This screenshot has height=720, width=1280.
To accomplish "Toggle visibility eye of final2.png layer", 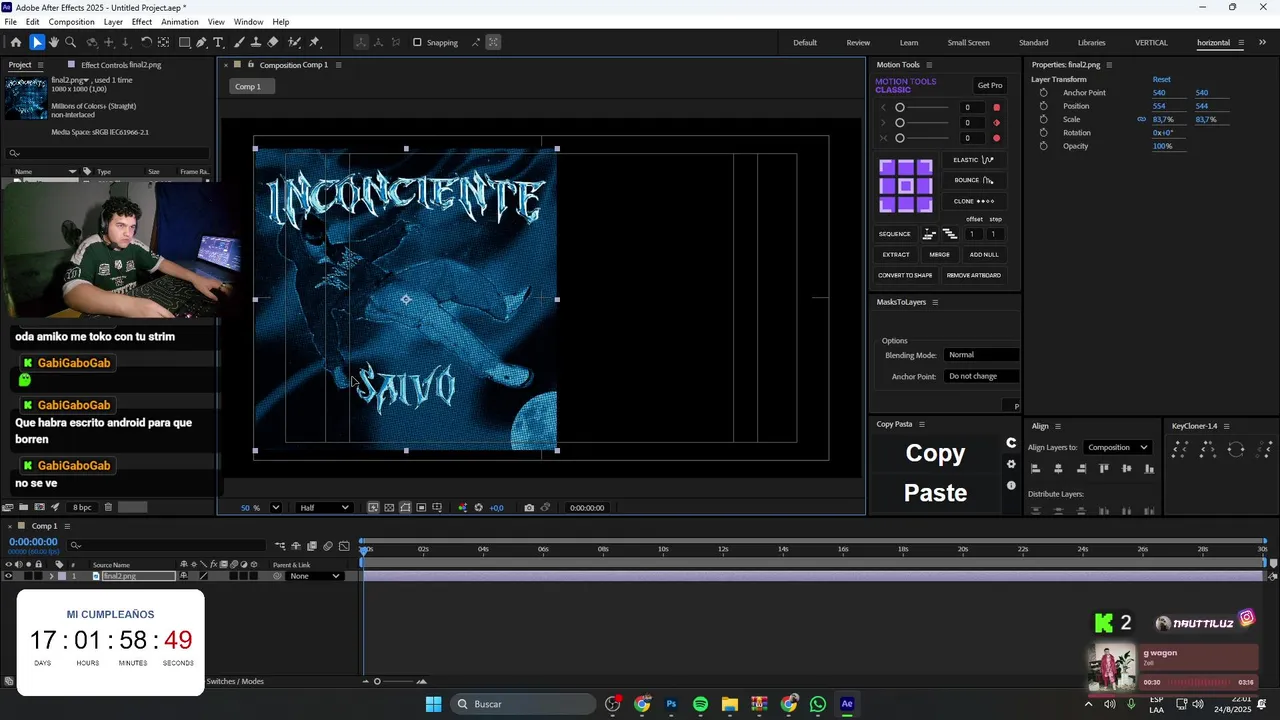I will click(8, 576).
